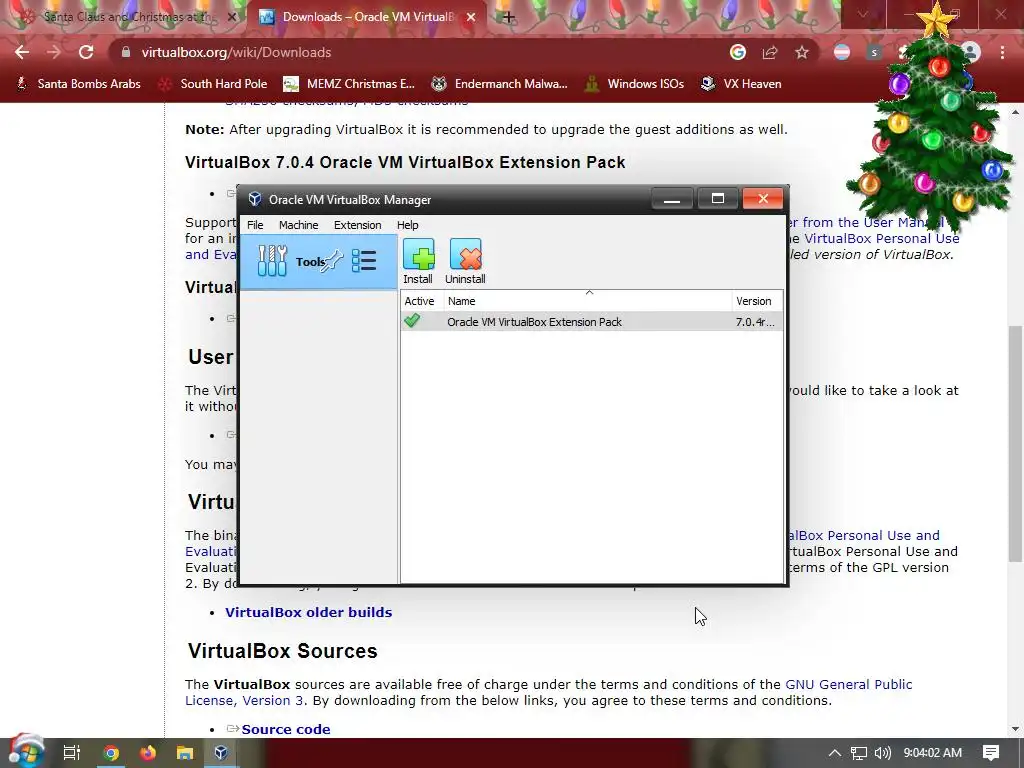This screenshot has height=768, width=1024.
Task: Open South Hard Pole bookmark
Action: 214,84
